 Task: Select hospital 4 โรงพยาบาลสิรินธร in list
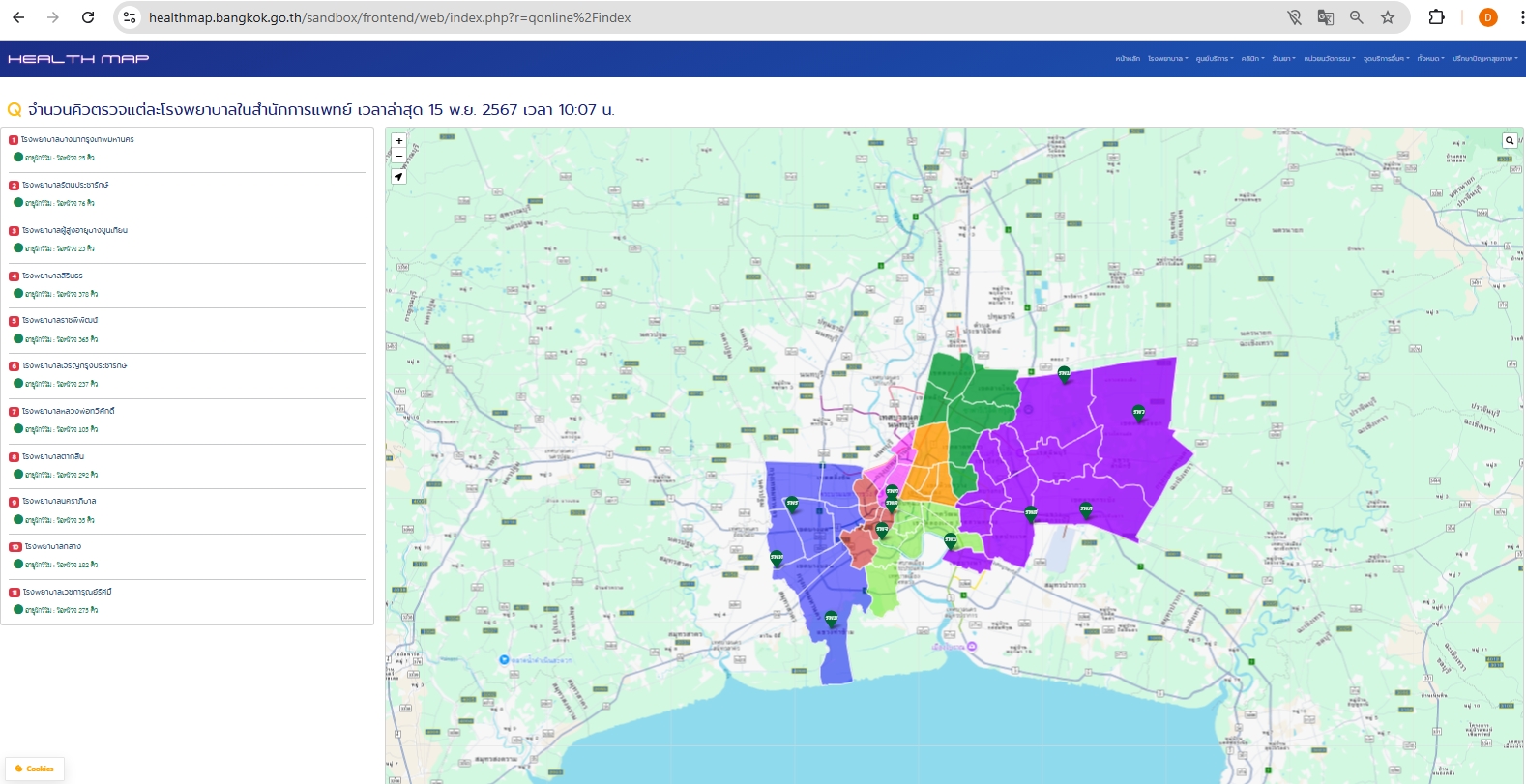point(53,276)
